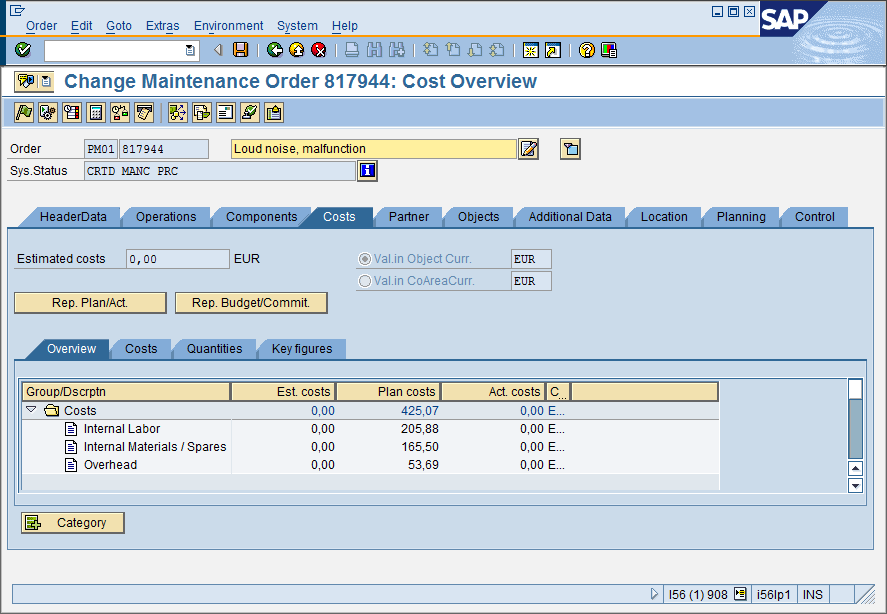Click the green checkmark Enter icon
Screen dimensions: 887x614
click(x=23, y=50)
